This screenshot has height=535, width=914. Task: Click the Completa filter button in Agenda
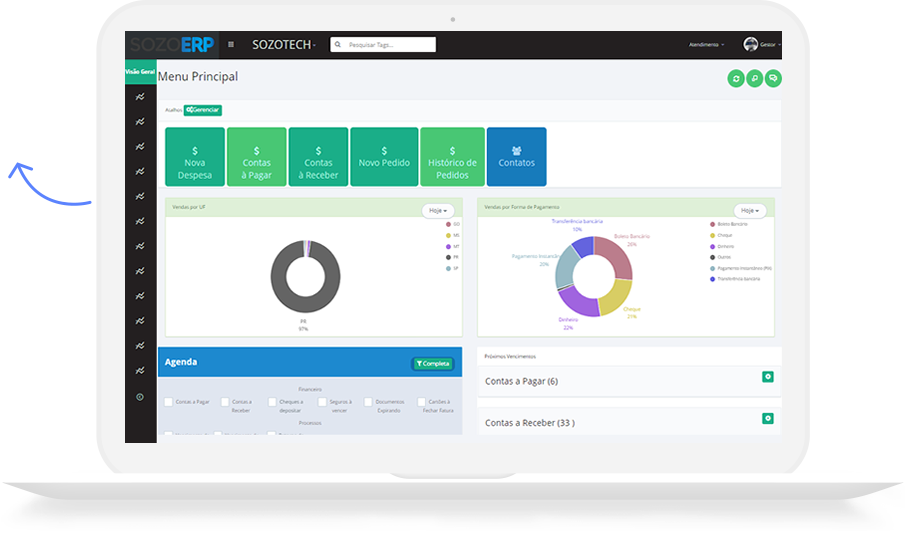(x=433, y=364)
